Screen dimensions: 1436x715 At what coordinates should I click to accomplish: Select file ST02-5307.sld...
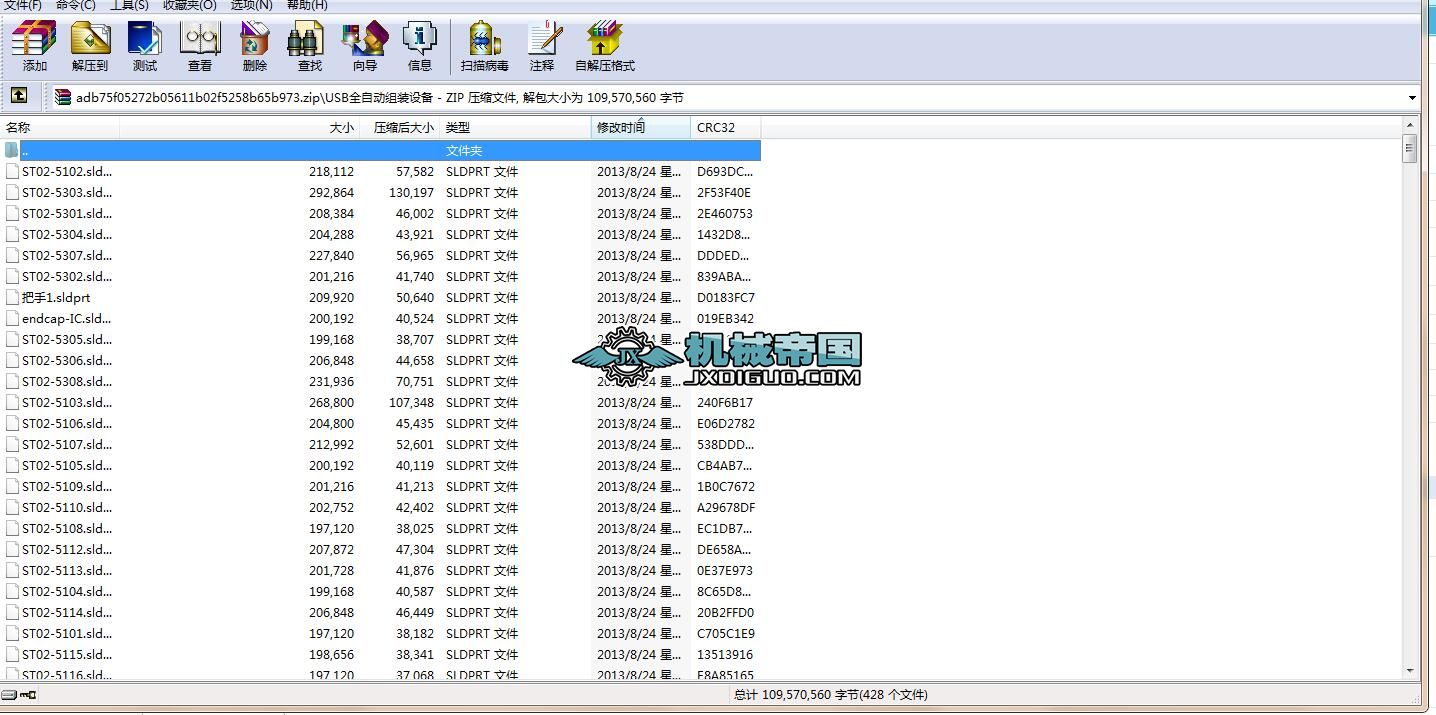(67, 255)
